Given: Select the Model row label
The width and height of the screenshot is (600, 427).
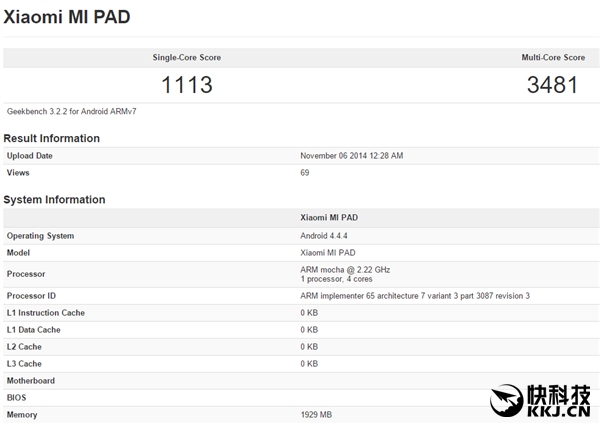Looking at the screenshot, I should pos(18,253).
